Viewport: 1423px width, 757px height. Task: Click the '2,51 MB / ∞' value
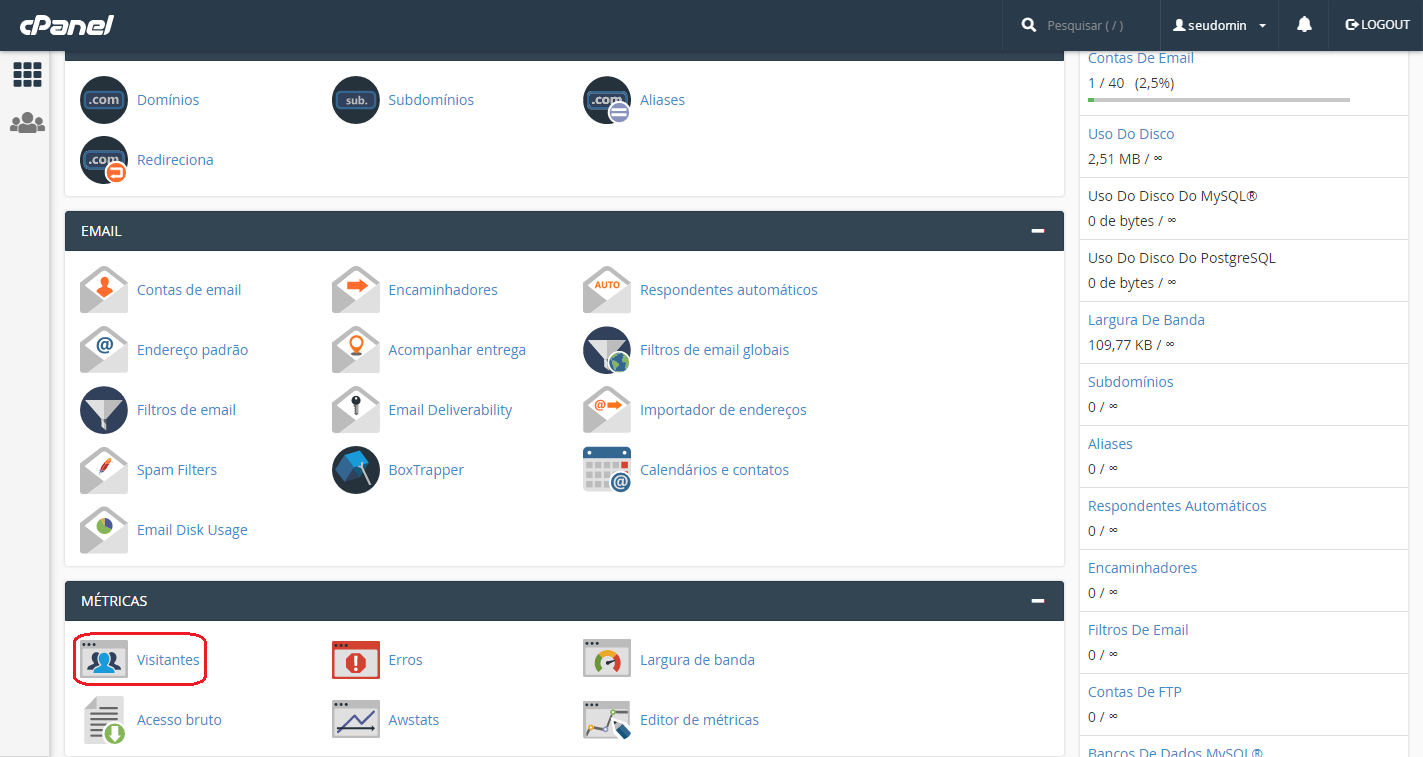(1125, 158)
